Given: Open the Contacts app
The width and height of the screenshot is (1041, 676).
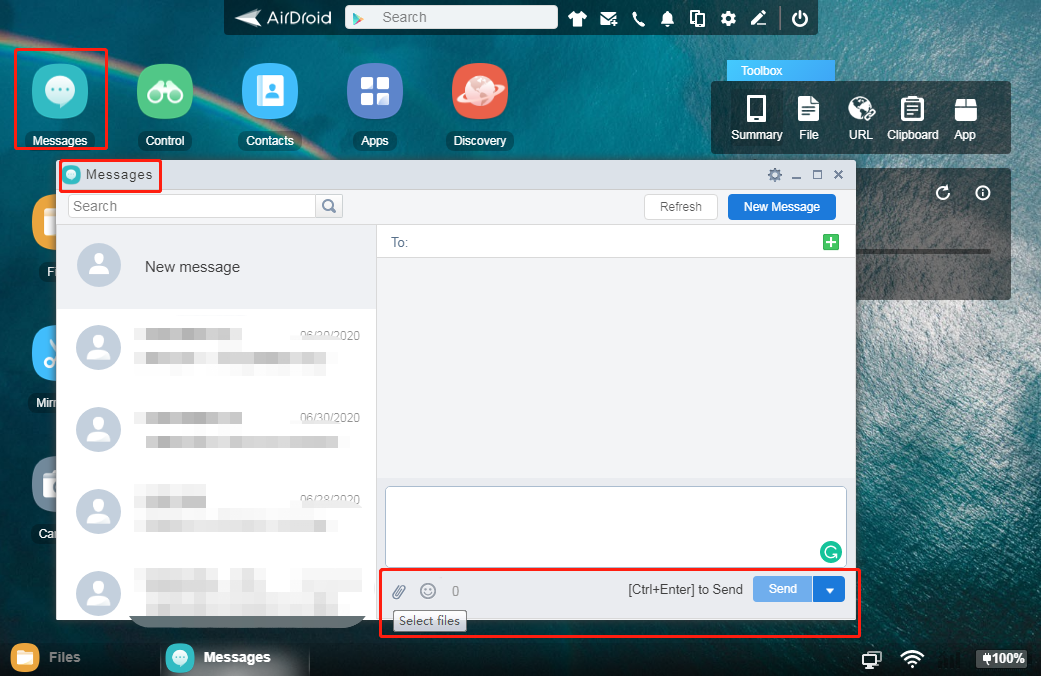Looking at the screenshot, I should (269, 90).
